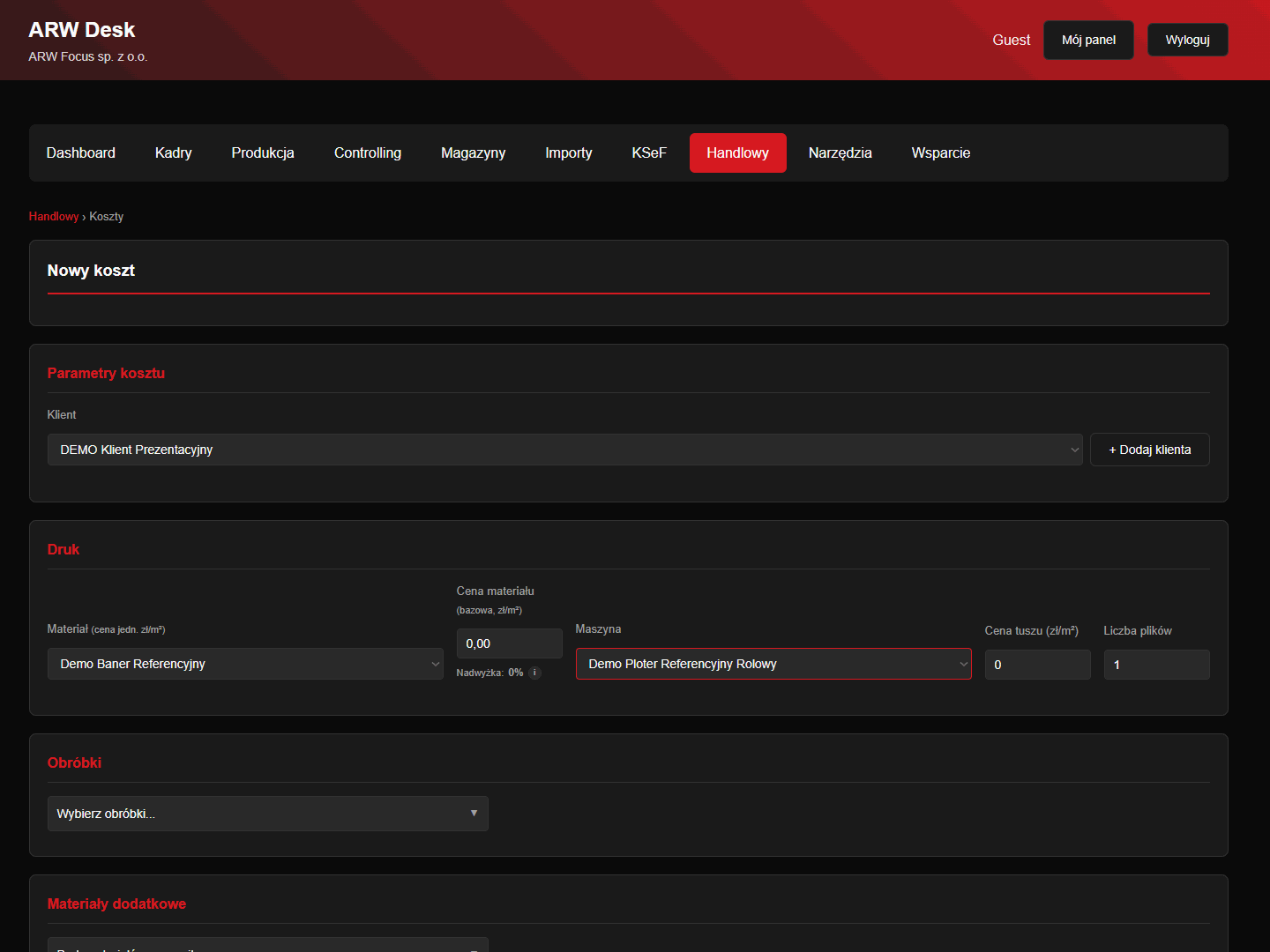The width and height of the screenshot is (1270, 952).
Task: Click the ARW Focus sp. z o.o. subtitle
Action: coord(88,56)
